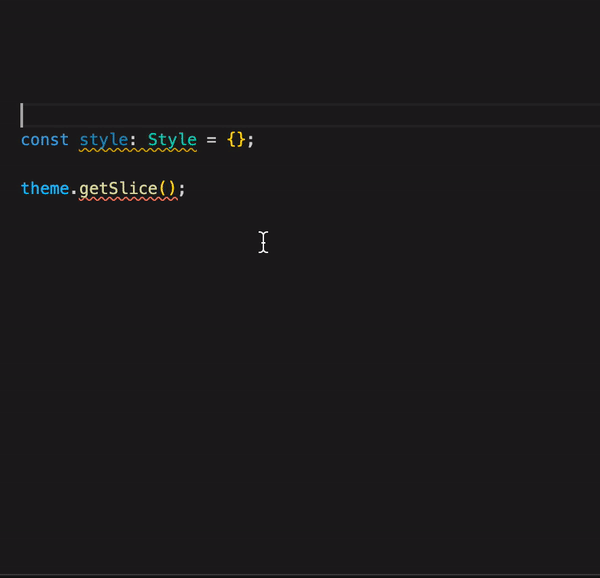The image size is (600, 578).
Task: Click the empty object braces '{}'
Action: pos(236,140)
